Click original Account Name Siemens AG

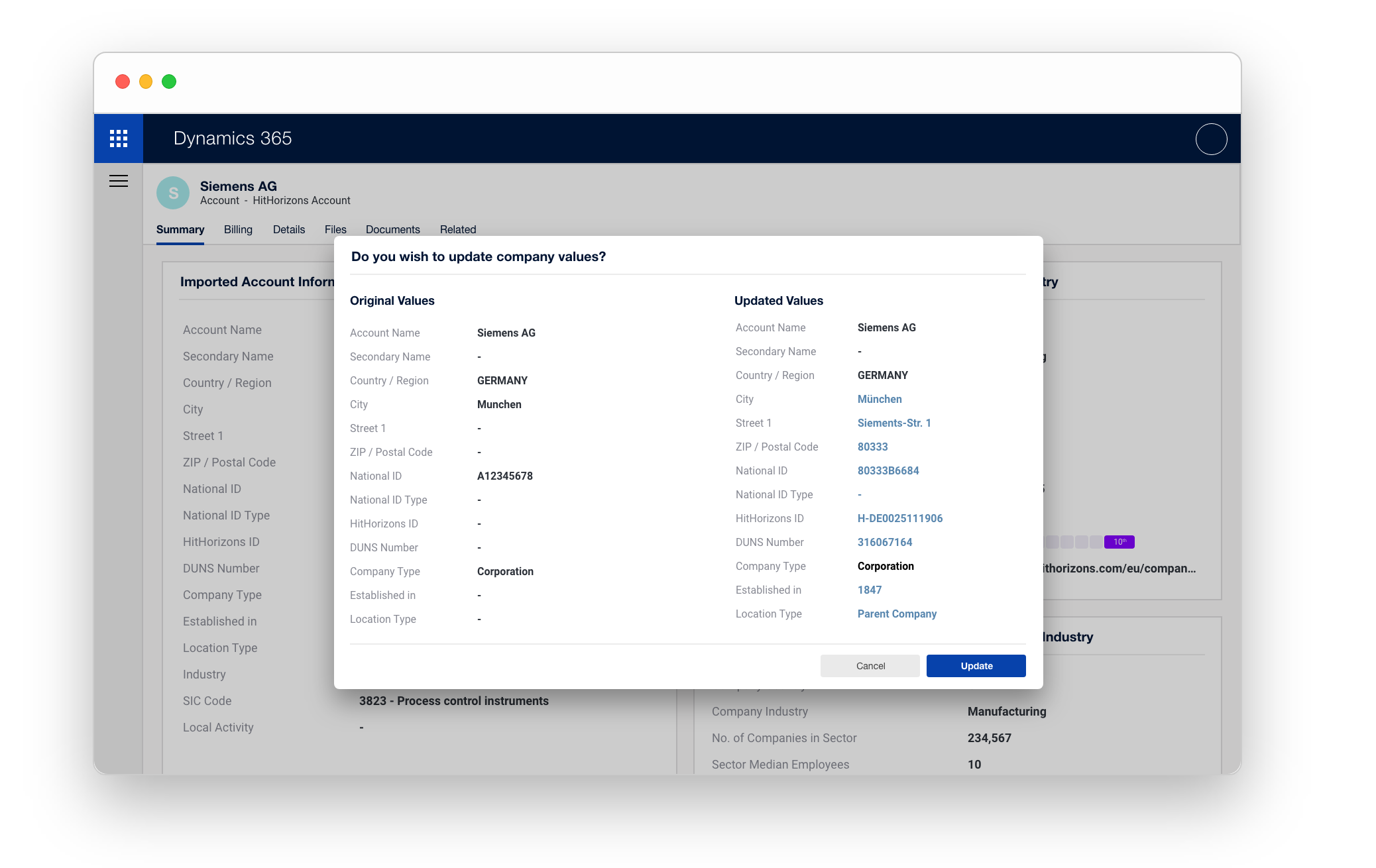click(506, 333)
